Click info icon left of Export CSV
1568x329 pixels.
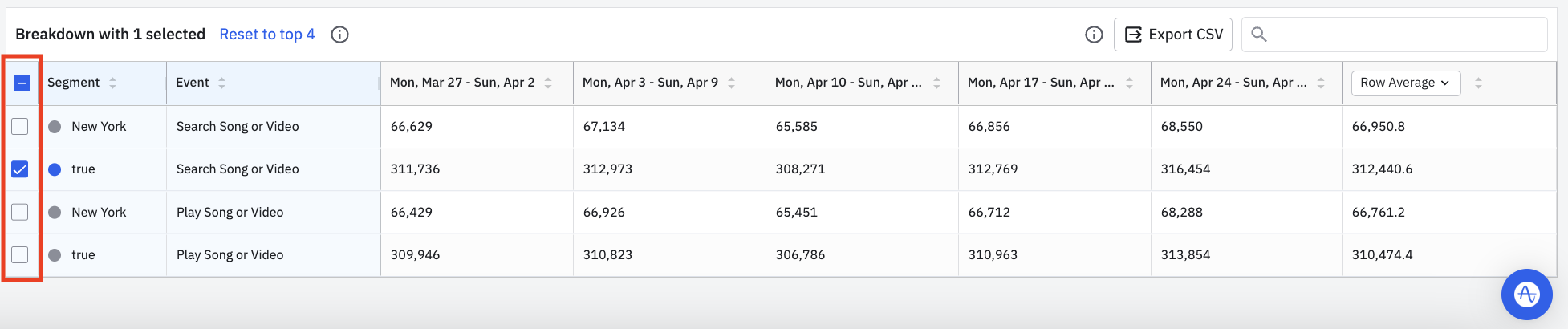click(1094, 35)
